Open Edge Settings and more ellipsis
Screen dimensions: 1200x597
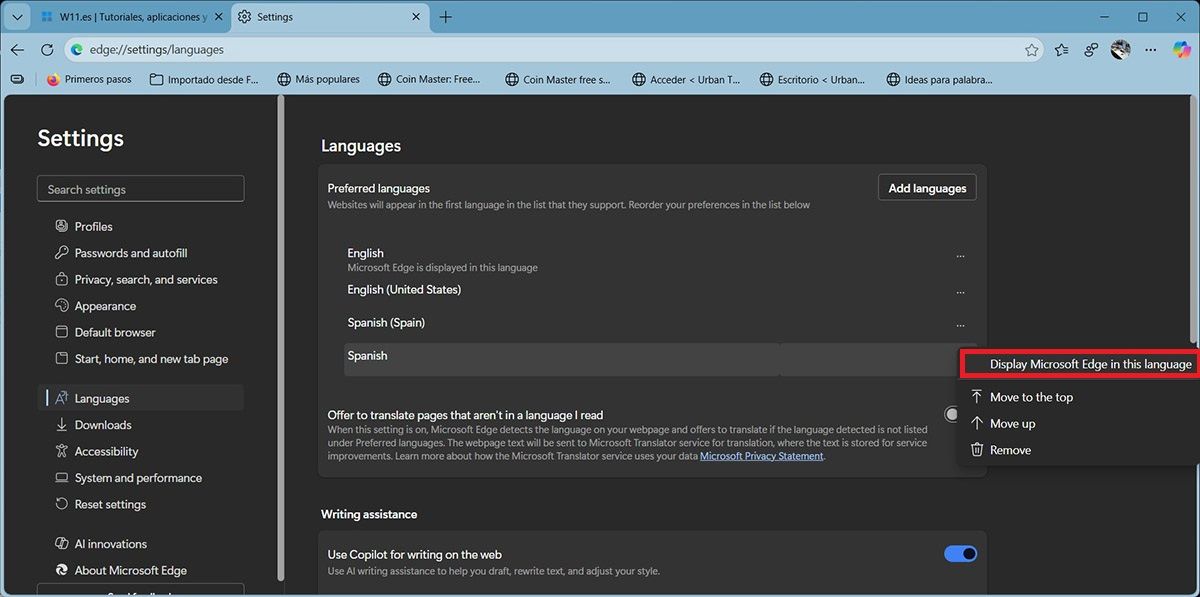coord(1151,49)
